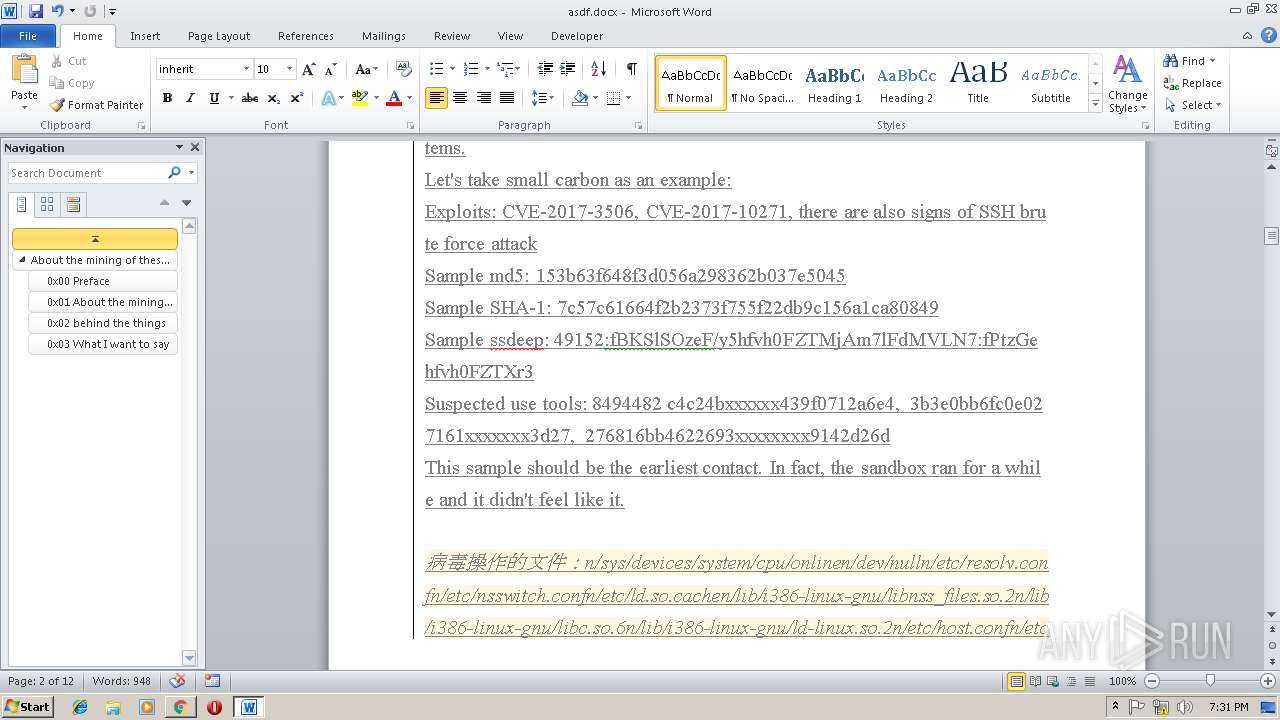This screenshot has height=720, width=1280.
Task: Click the Bullets list icon
Action: [436, 69]
